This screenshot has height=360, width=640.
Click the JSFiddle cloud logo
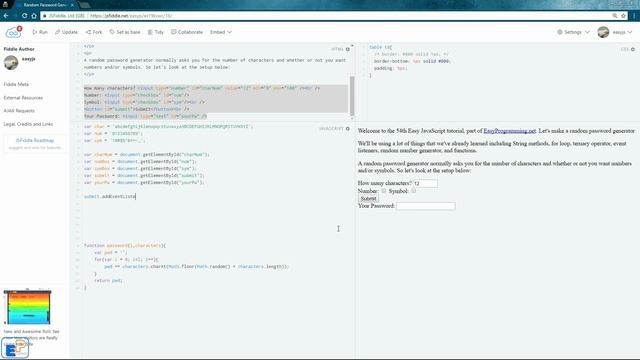click(x=13, y=32)
